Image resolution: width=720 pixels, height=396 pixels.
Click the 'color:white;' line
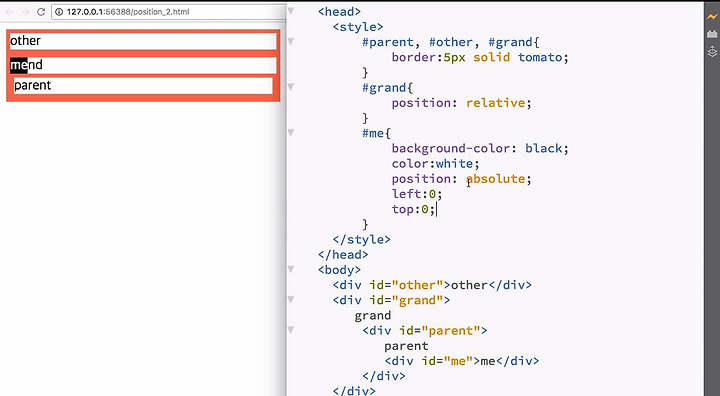click(x=435, y=164)
